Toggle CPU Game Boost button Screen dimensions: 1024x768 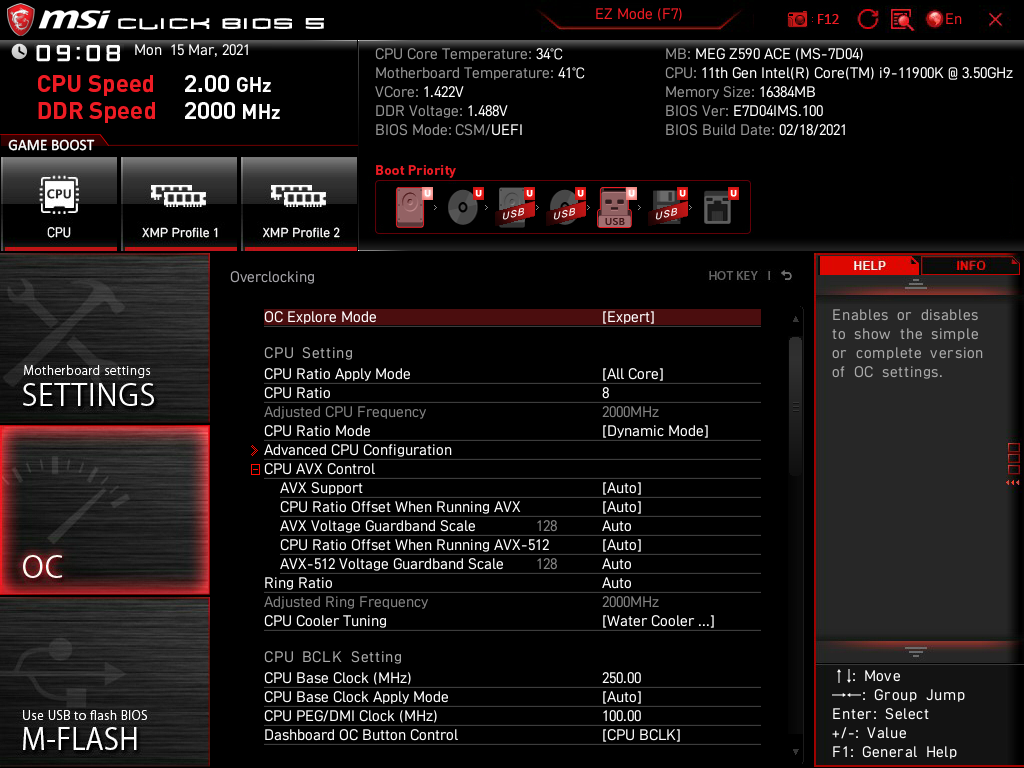tap(59, 204)
